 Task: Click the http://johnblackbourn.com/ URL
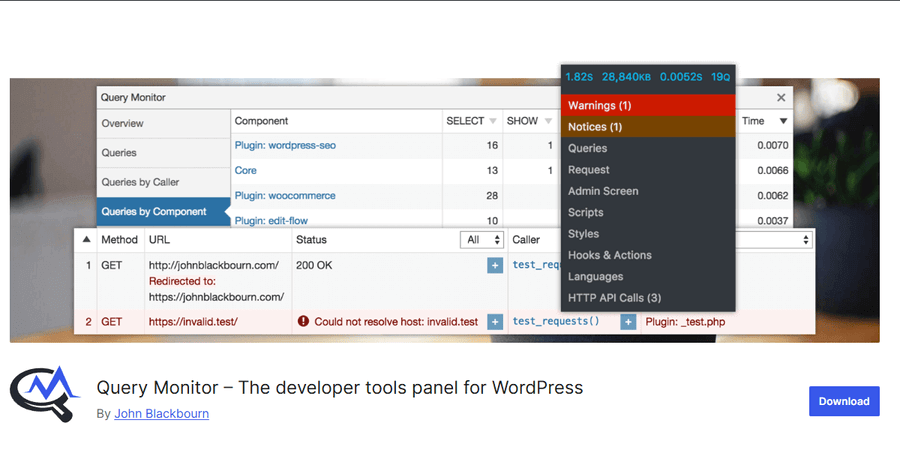tap(214, 265)
